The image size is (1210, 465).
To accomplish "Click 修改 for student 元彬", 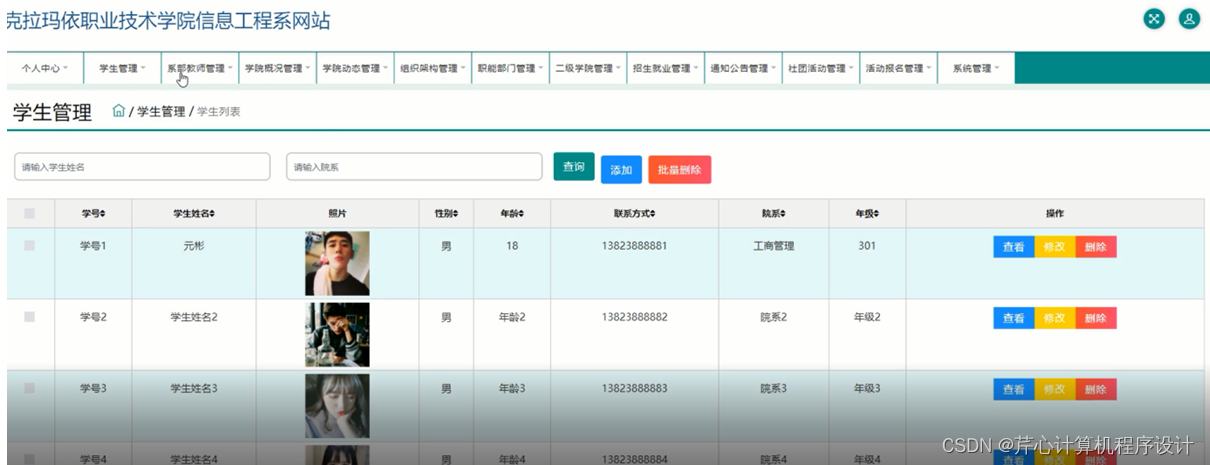I will coord(1055,247).
